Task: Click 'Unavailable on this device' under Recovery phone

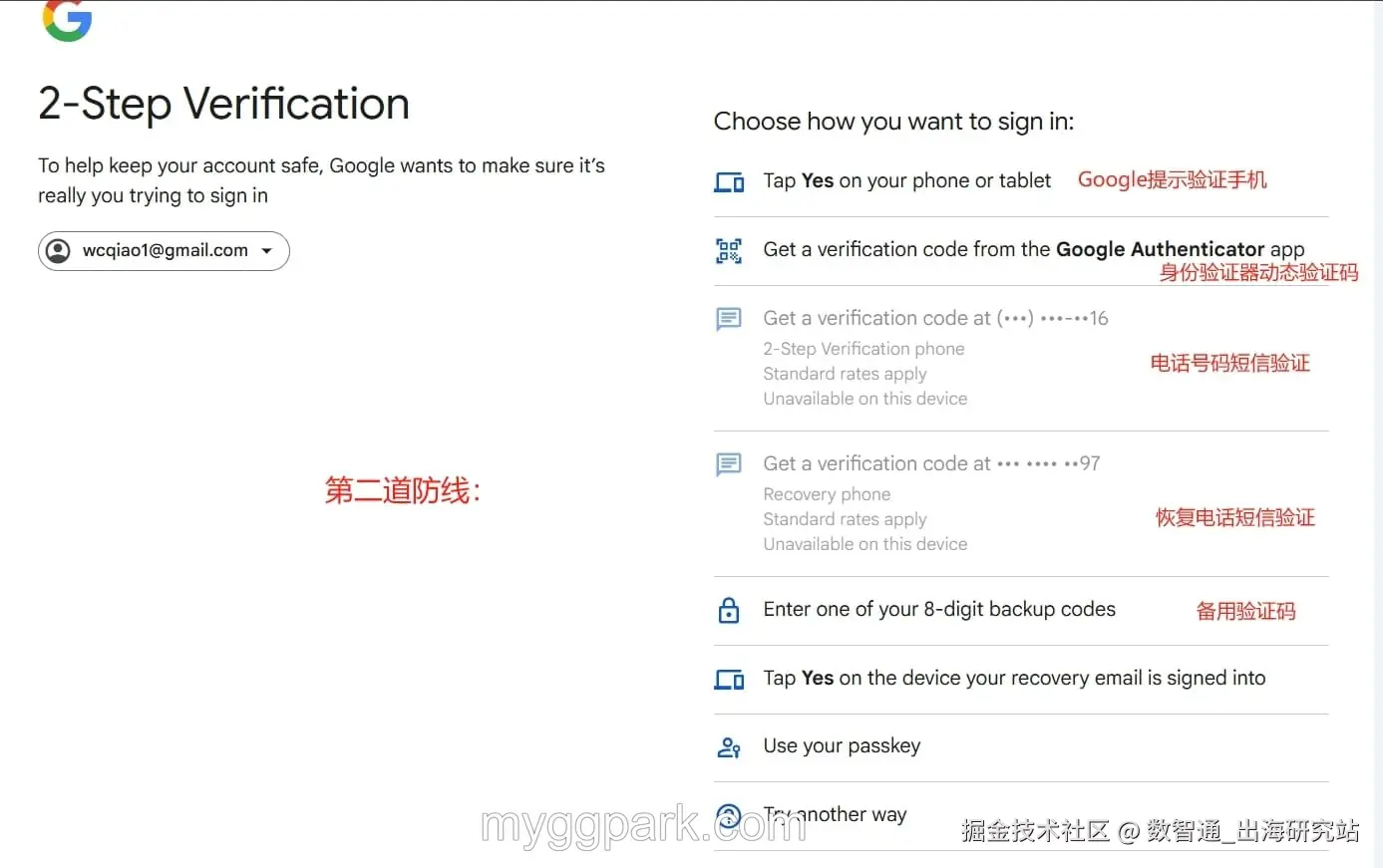Action: (864, 544)
